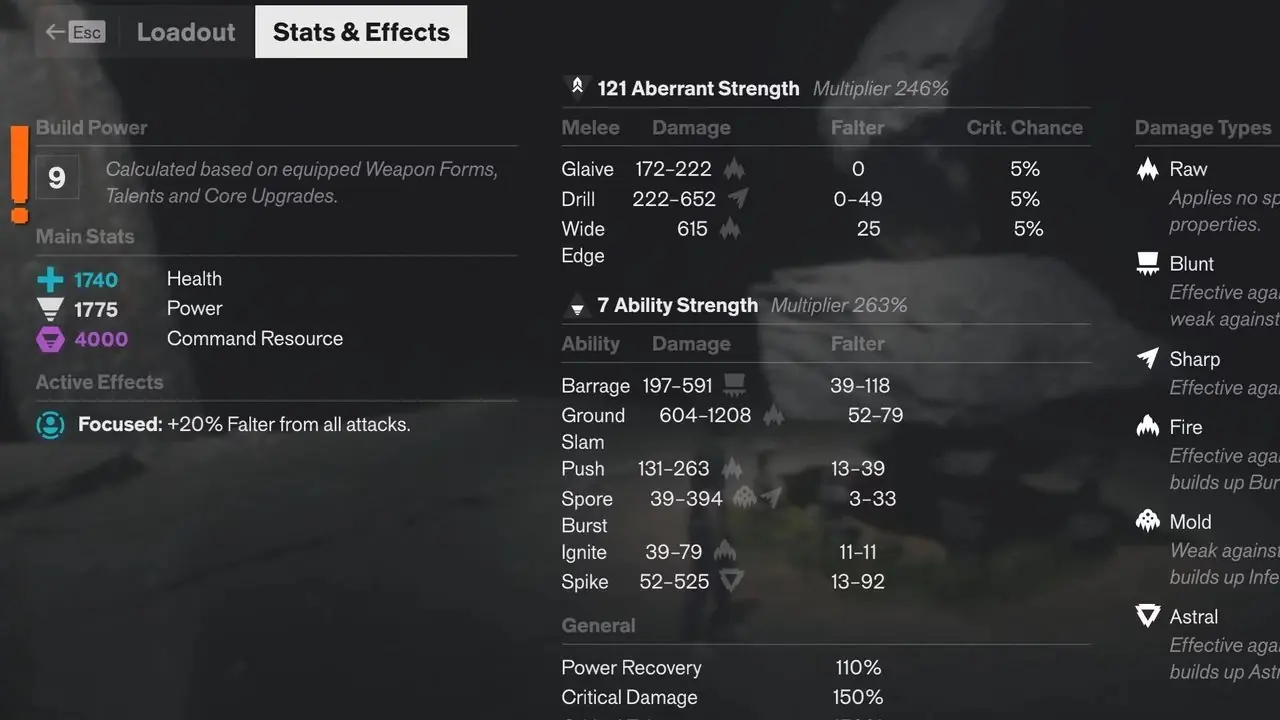Click the white Power funnel icon
The width and height of the screenshot is (1280, 720).
[50, 309]
